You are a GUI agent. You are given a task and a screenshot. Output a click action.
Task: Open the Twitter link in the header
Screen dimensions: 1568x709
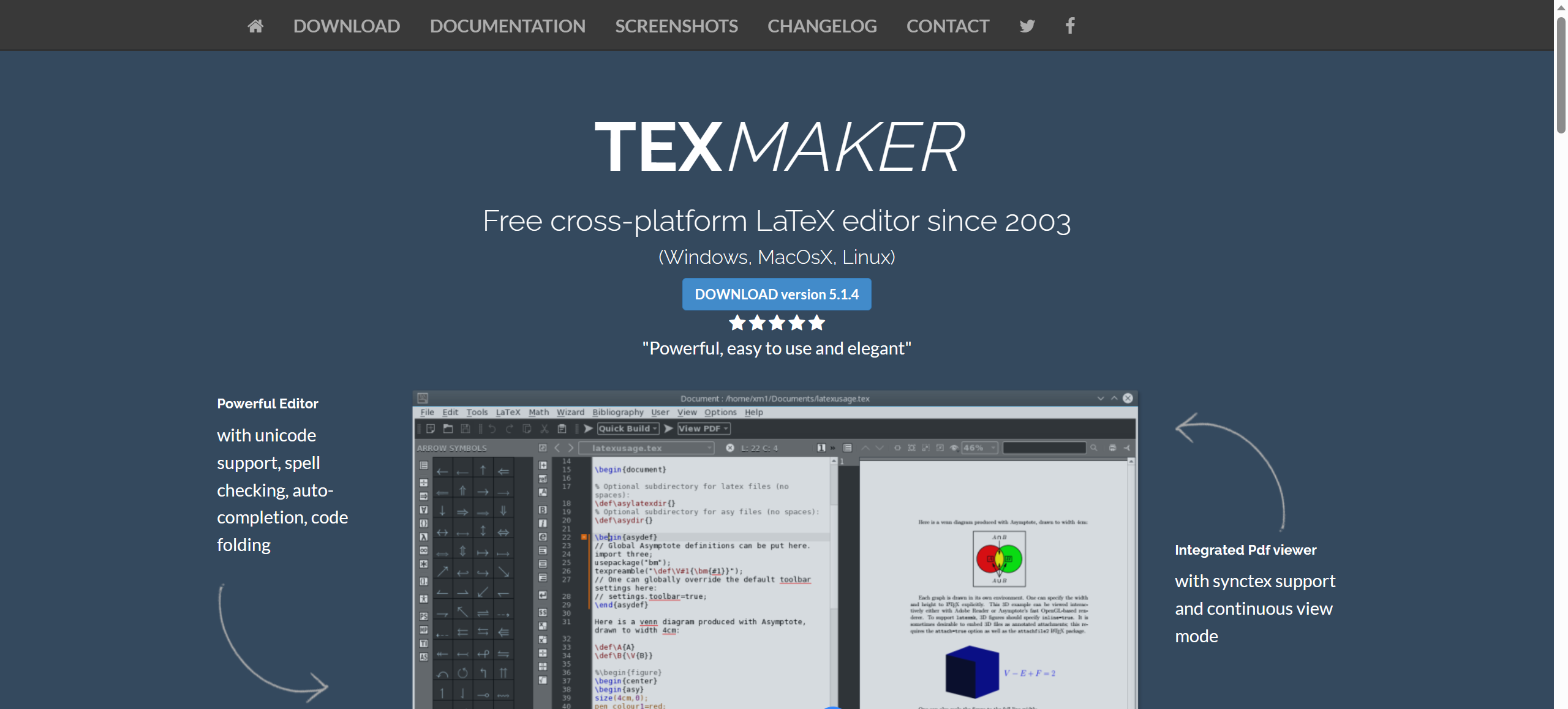(x=1027, y=26)
